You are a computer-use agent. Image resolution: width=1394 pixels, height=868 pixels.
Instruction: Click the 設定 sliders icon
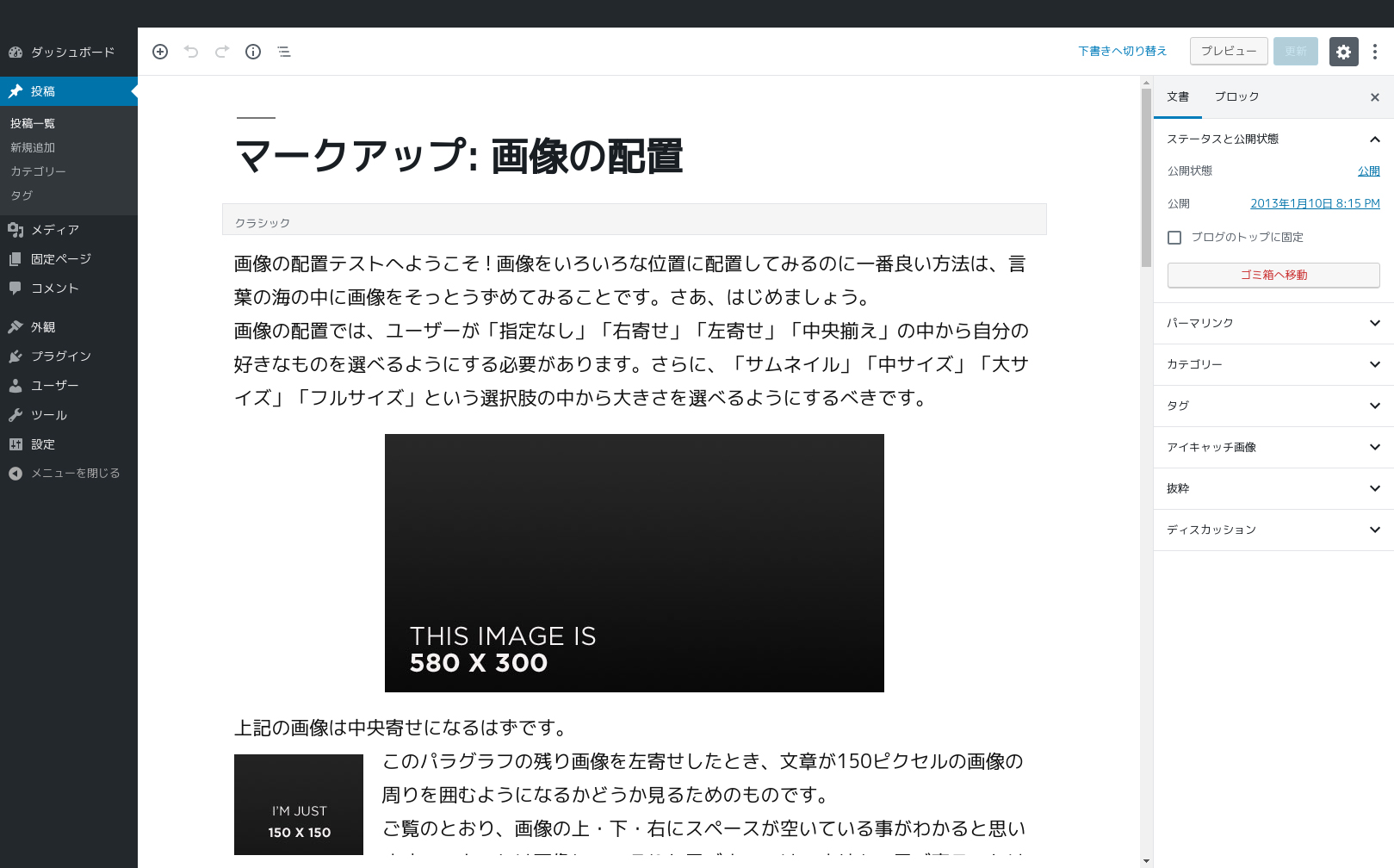click(15, 444)
